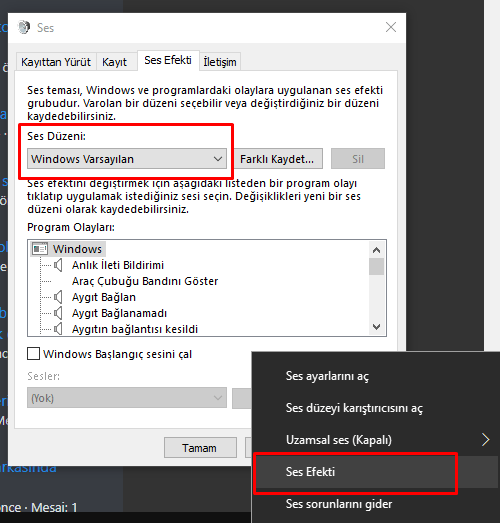Screen dimensions: 500x523
Task: Open the Ses Düzeni dropdown
Action: click(x=127, y=159)
